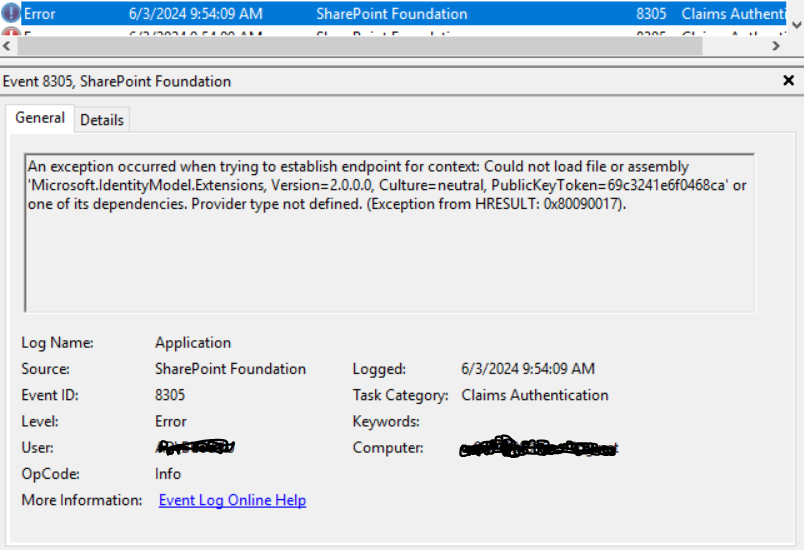Click inside the exception description text box
The height and width of the screenshot is (550, 804).
click(390, 233)
